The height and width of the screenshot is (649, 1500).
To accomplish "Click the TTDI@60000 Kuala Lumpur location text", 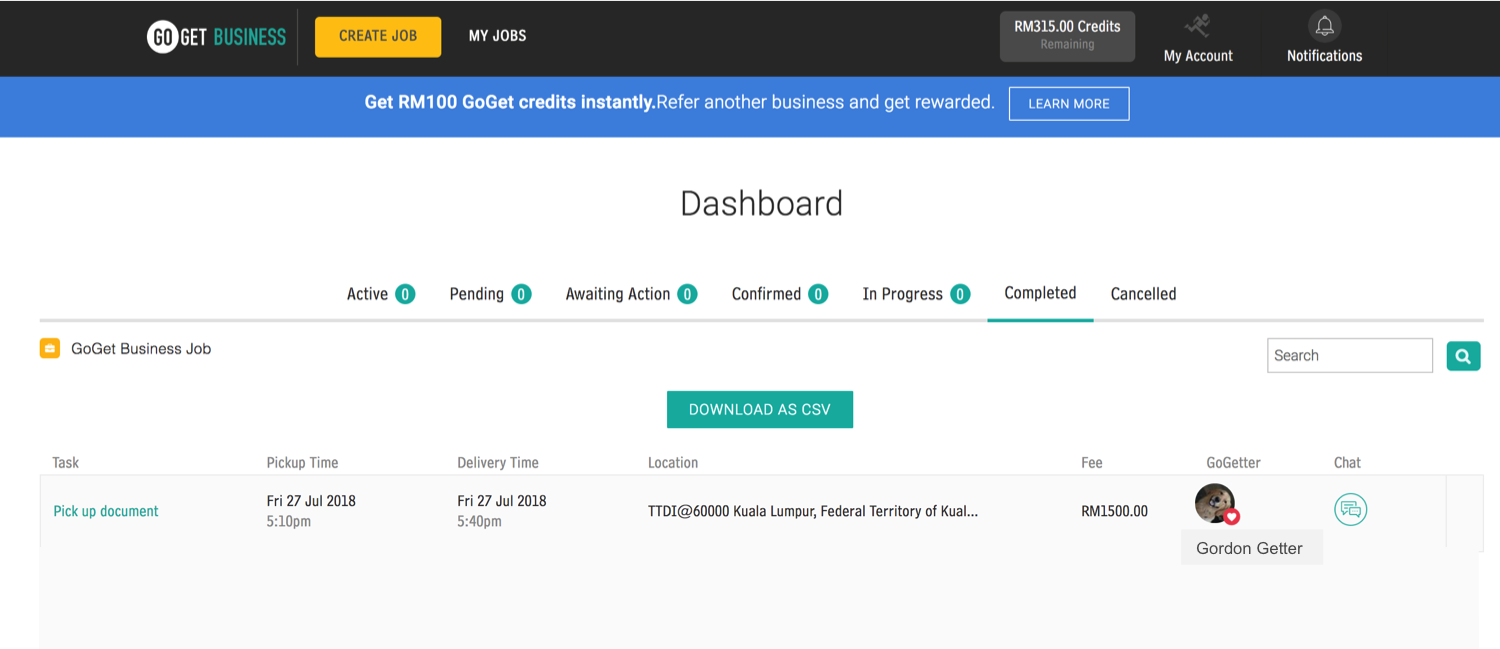I will tap(813, 511).
